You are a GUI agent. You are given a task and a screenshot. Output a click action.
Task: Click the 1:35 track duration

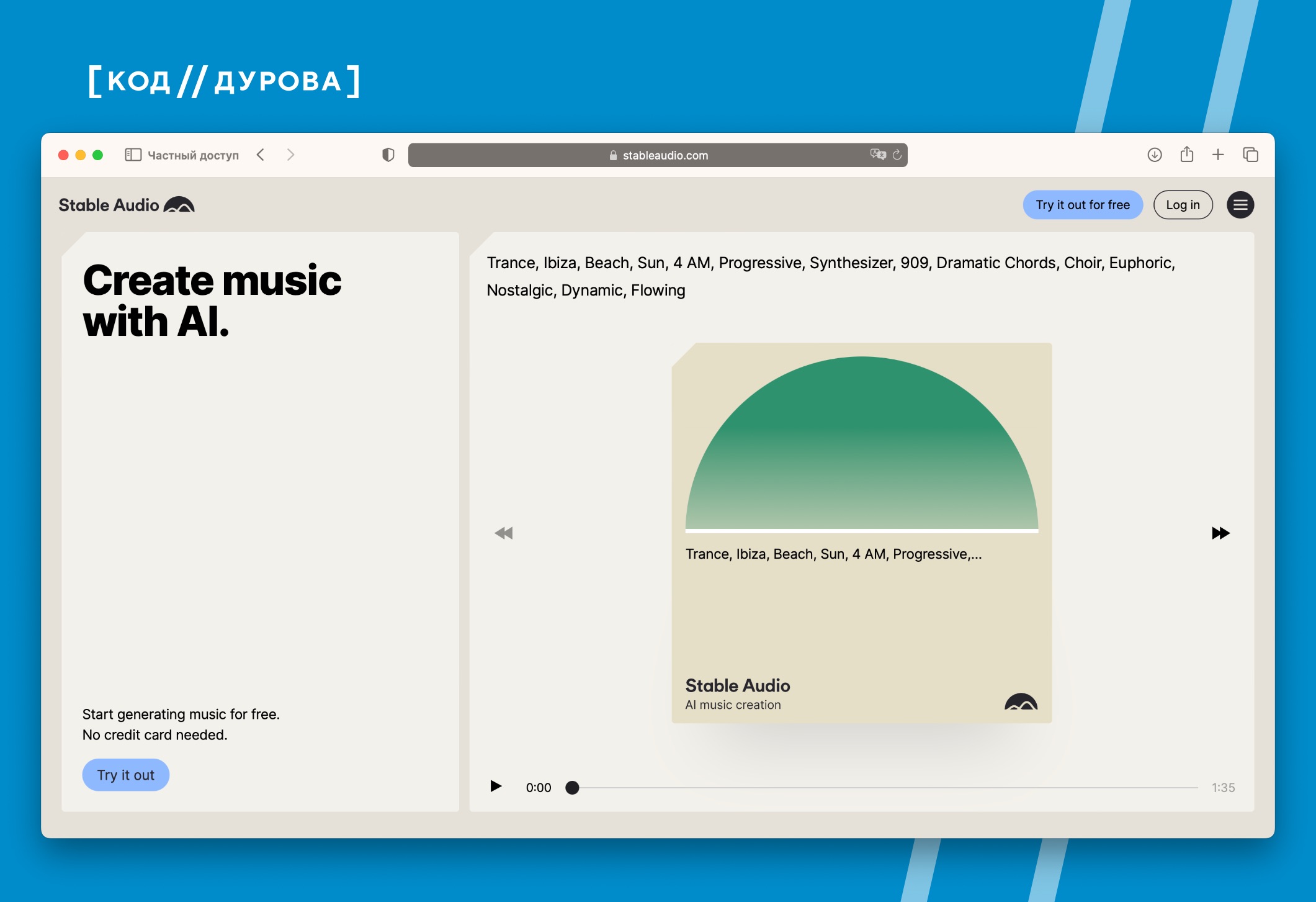coord(1223,788)
